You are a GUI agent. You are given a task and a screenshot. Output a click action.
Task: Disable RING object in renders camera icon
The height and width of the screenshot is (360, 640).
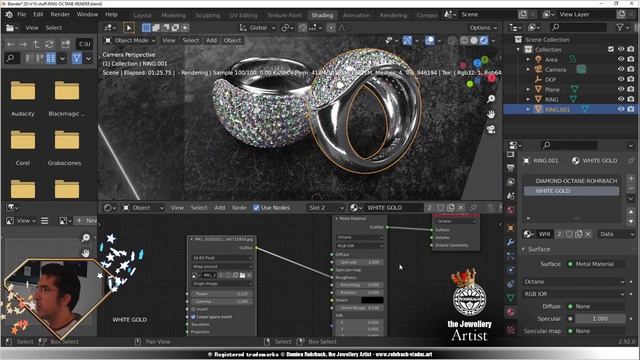(631, 99)
